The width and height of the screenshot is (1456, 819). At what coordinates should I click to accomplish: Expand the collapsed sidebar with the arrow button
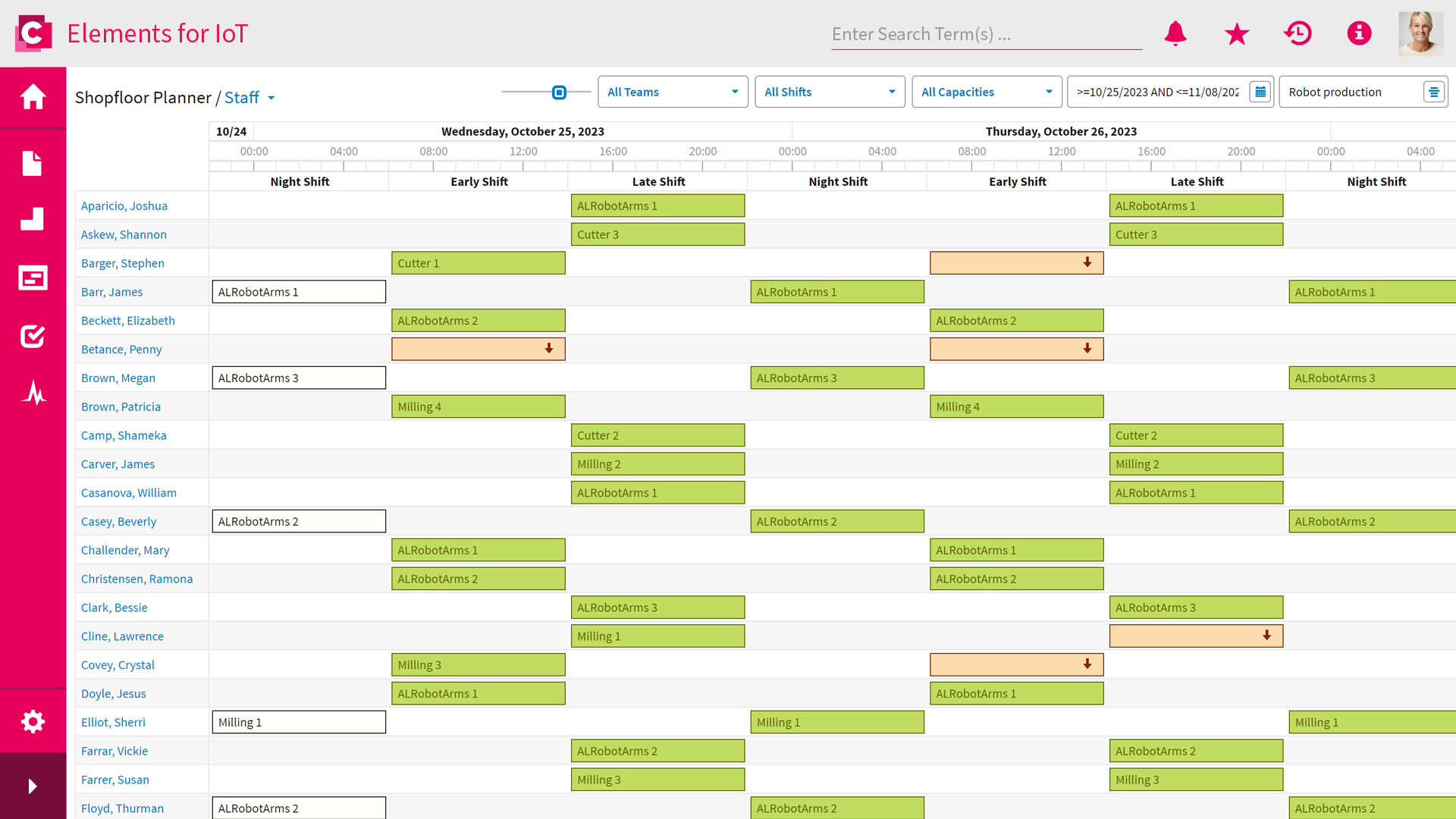point(33,786)
